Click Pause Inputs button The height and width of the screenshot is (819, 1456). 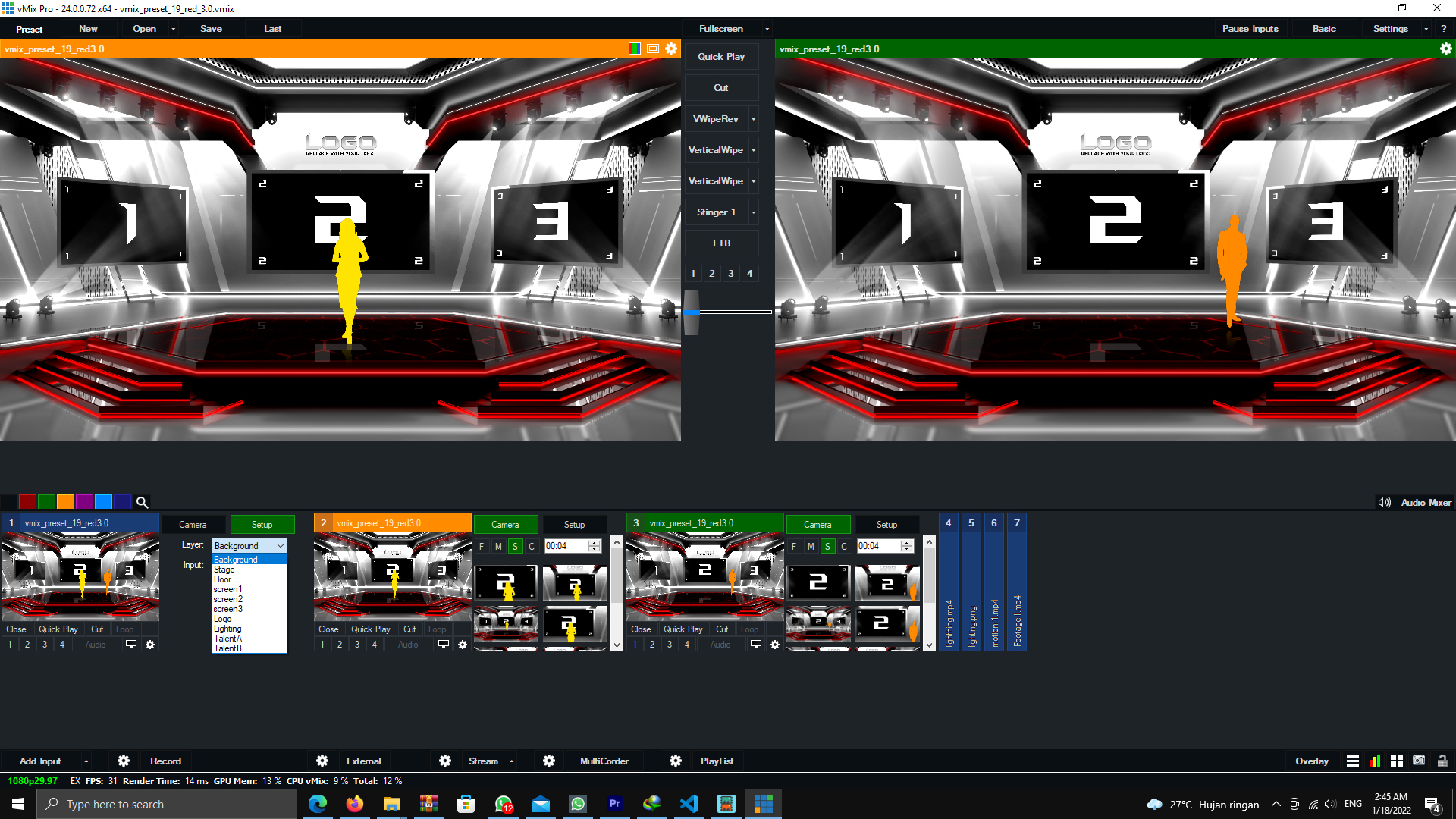tap(1250, 29)
